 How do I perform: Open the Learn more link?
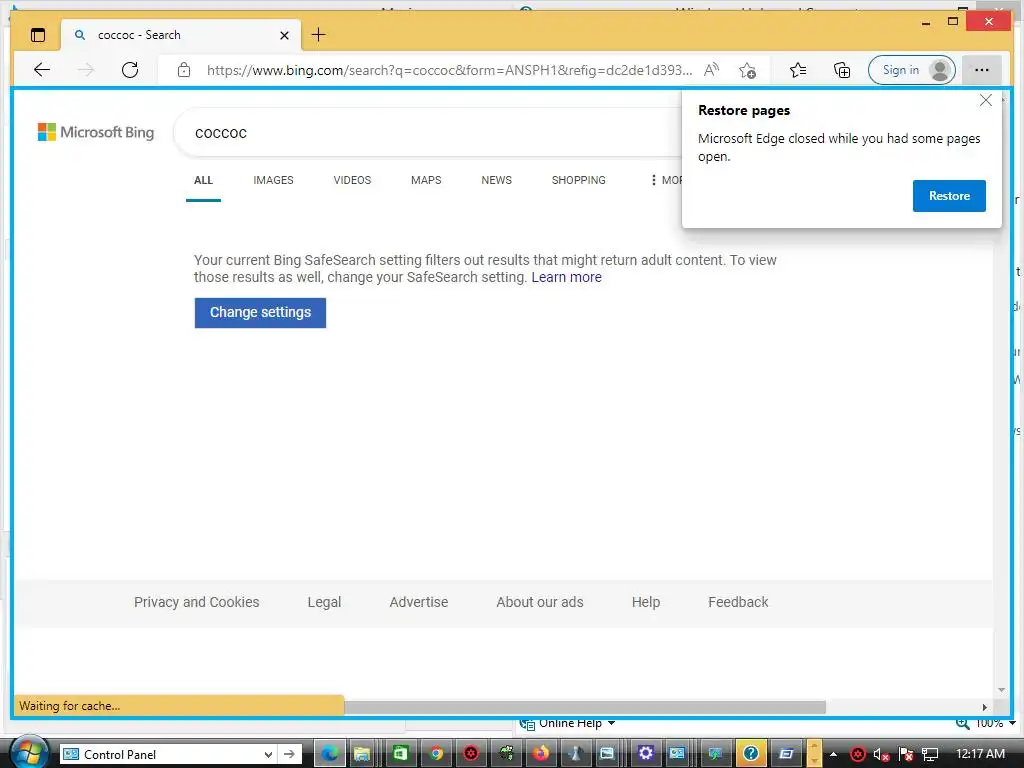(566, 278)
